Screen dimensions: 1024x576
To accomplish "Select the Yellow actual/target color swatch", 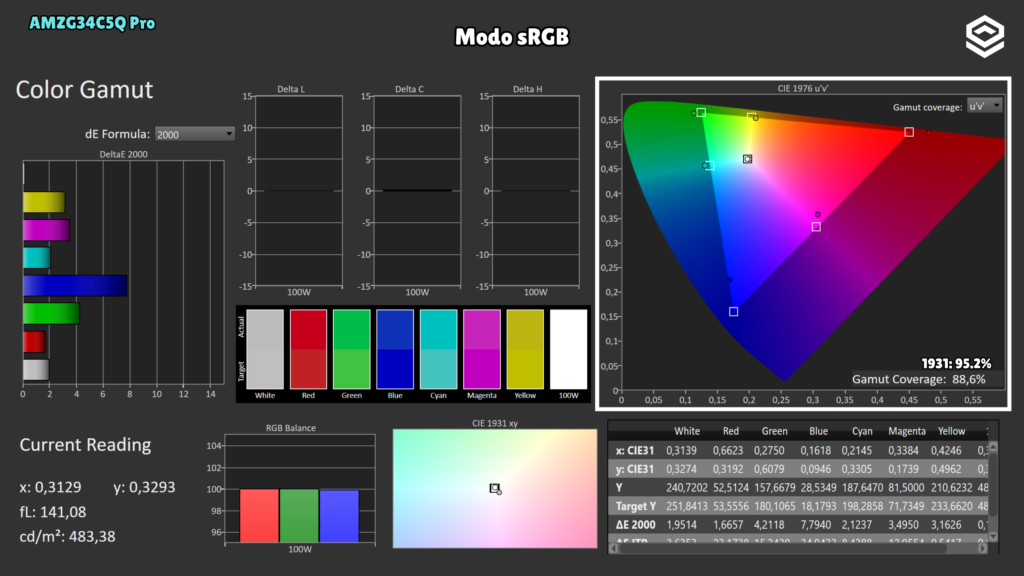I will (x=525, y=349).
